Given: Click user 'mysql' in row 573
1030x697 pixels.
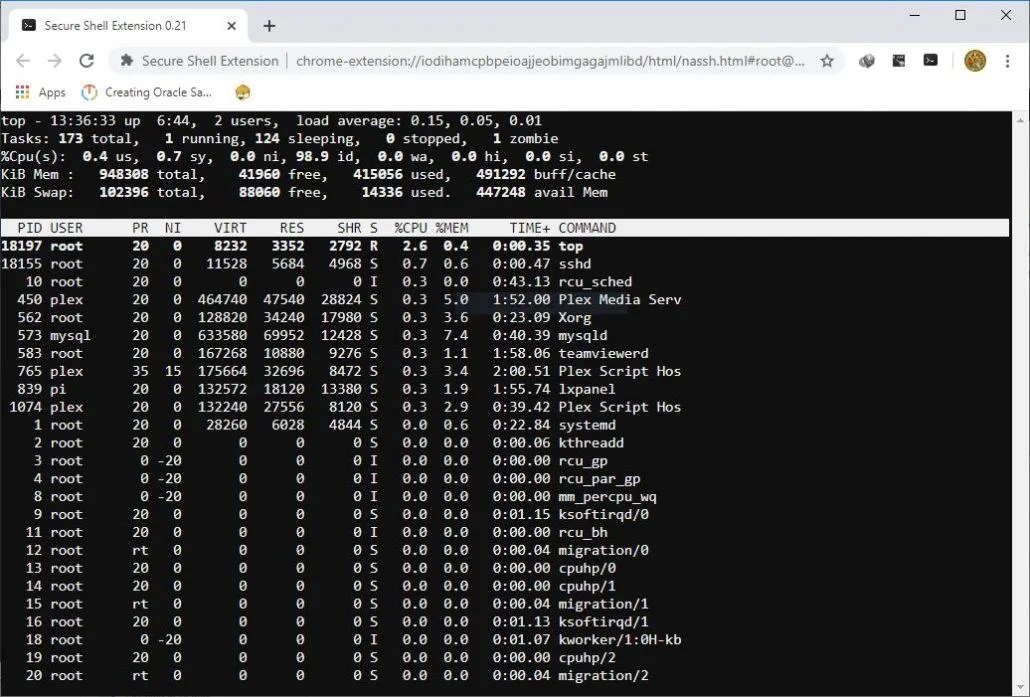Looking at the screenshot, I should [x=70, y=336].
